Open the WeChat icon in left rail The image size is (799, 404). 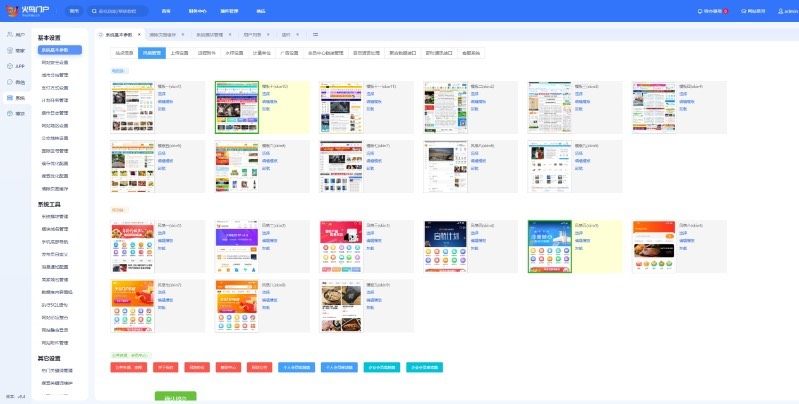click(10, 82)
